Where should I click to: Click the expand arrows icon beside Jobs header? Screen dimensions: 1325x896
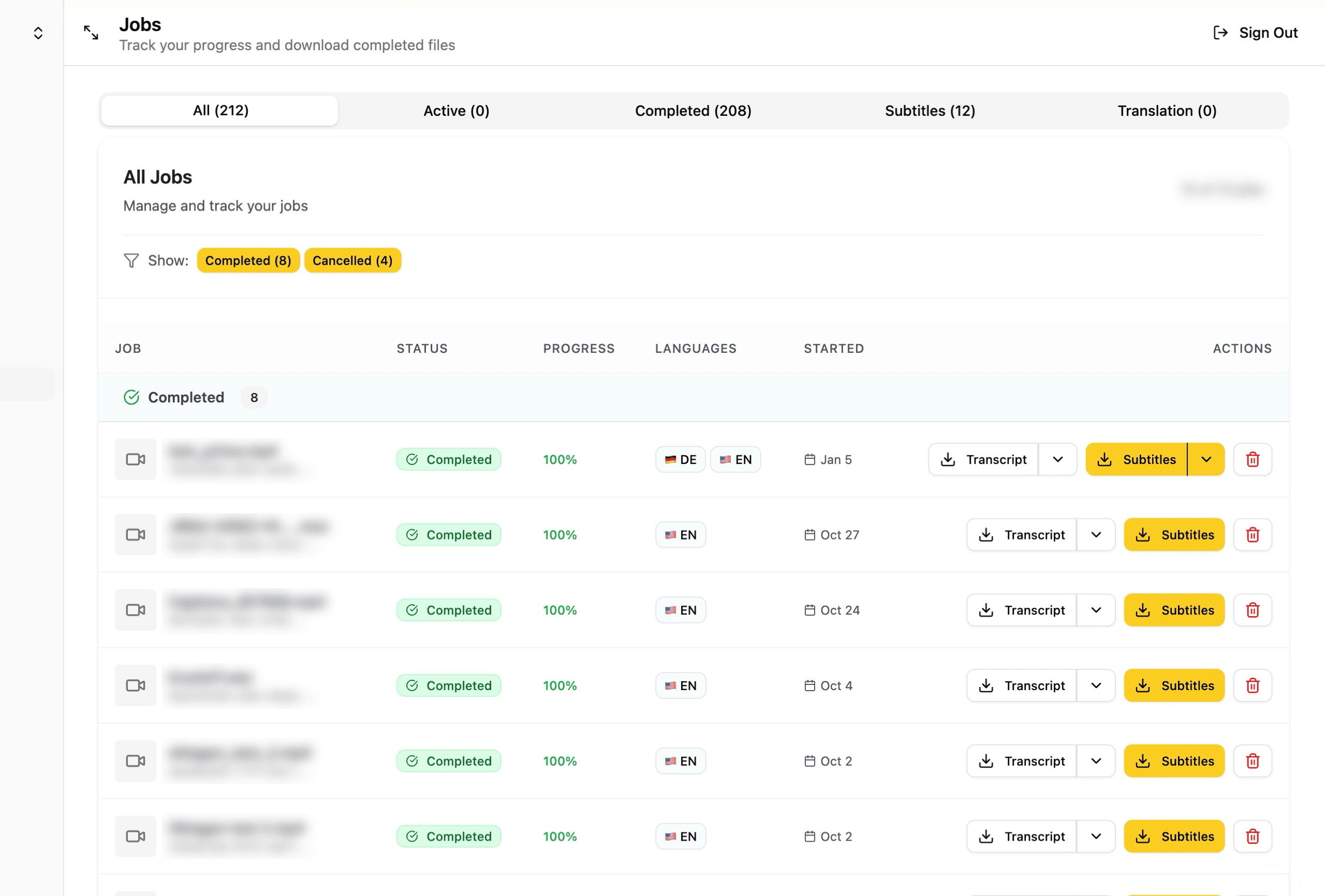[x=90, y=33]
